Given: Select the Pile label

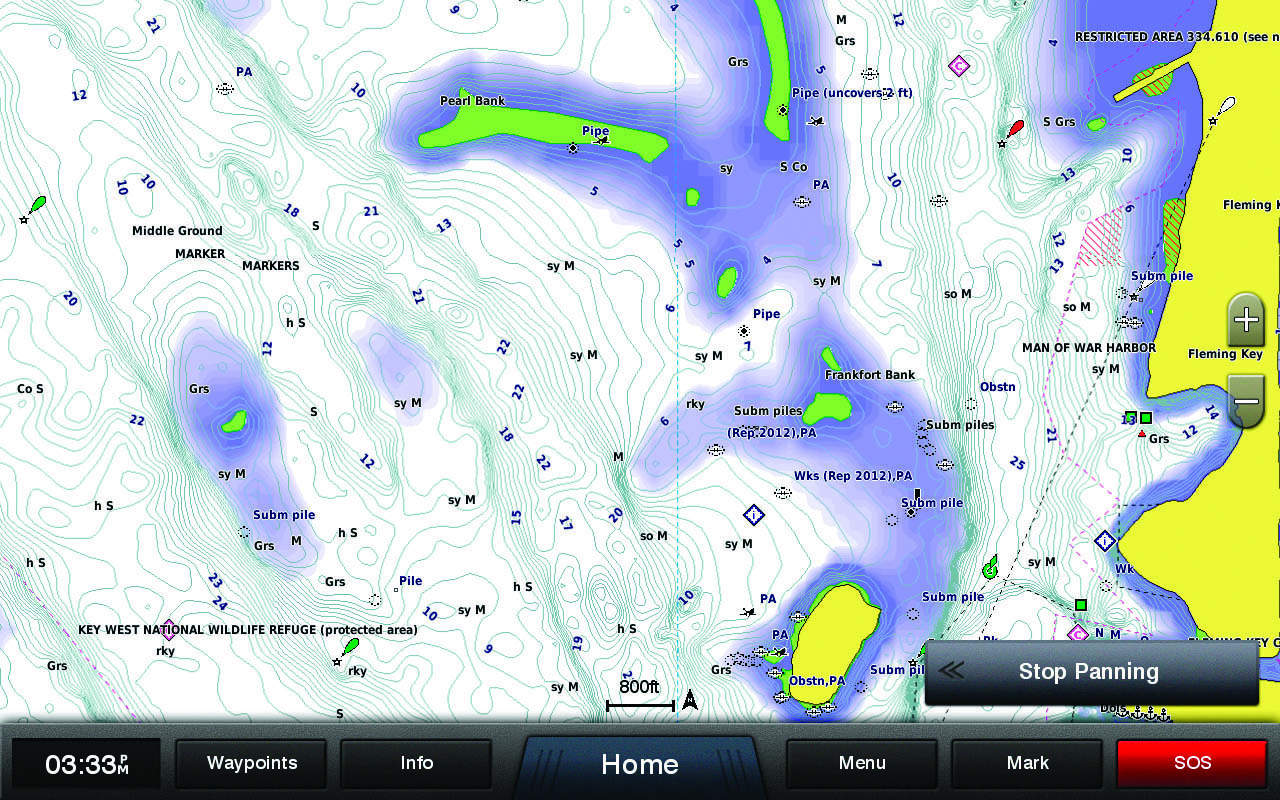Looking at the screenshot, I should click(410, 581).
